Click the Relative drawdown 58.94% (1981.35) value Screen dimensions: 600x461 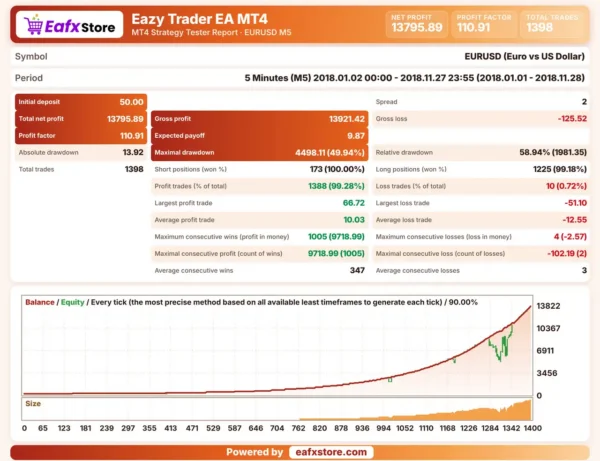553,152
